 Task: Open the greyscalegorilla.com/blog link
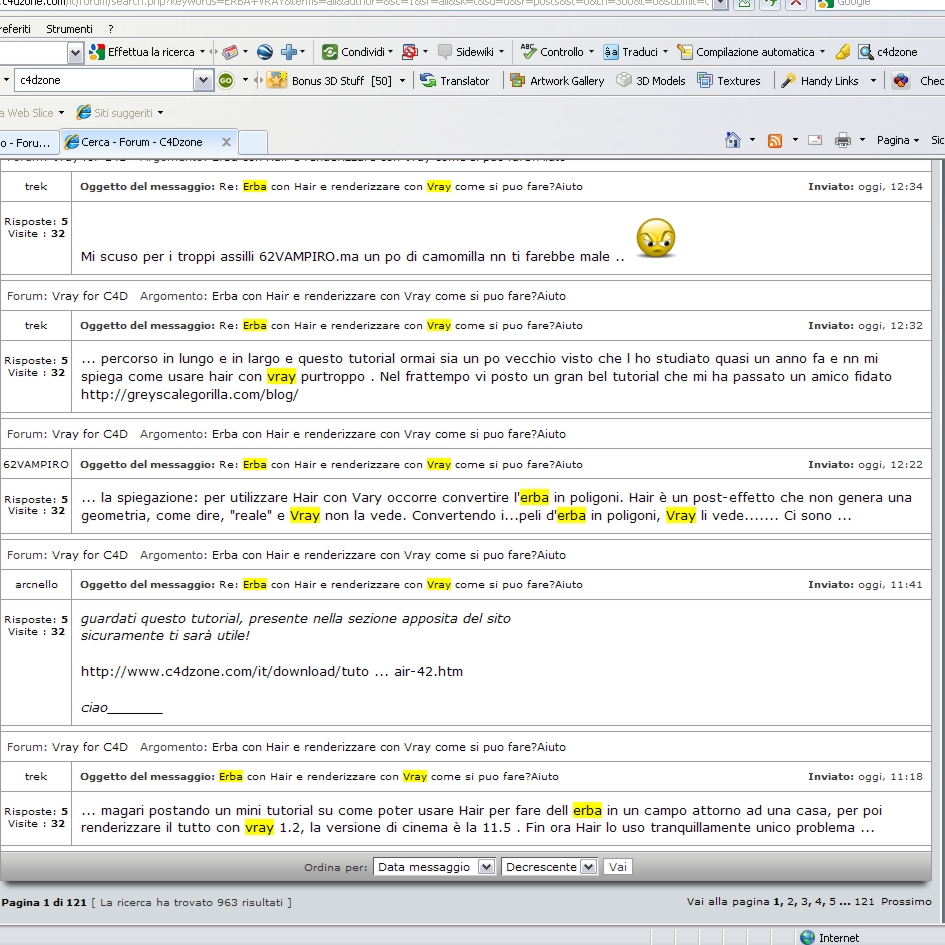tap(189, 395)
